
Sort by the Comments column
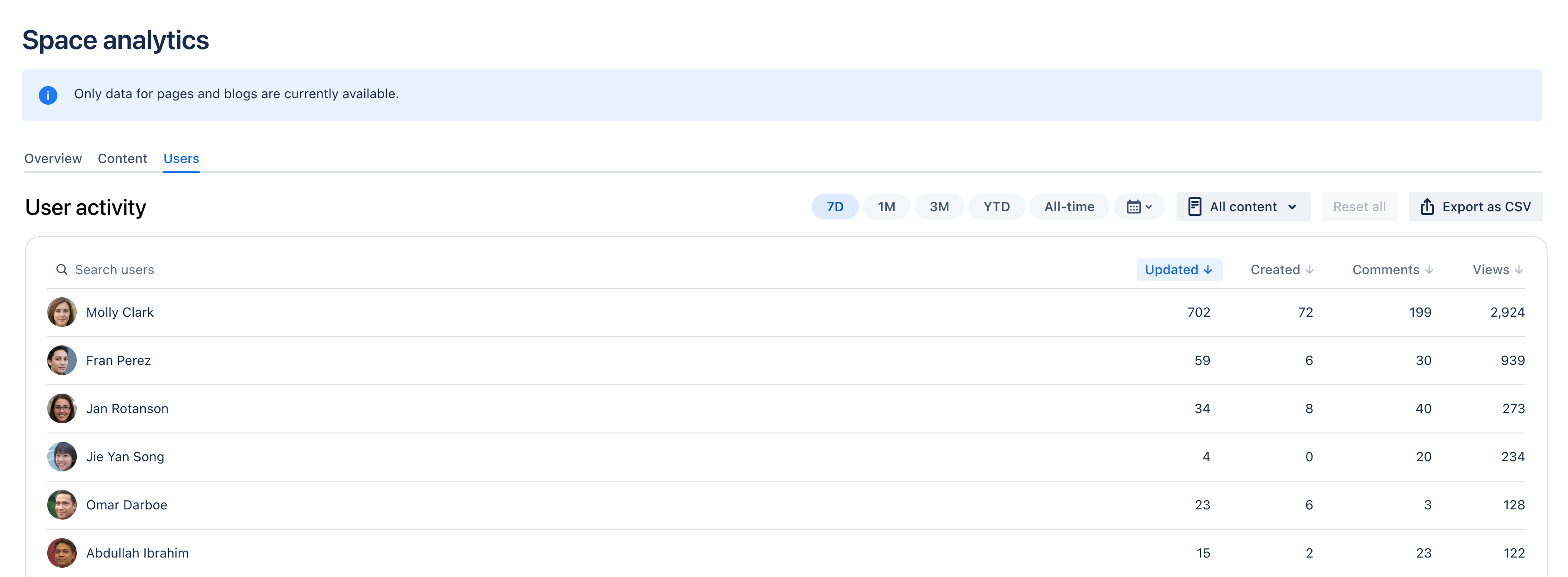point(1392,270)
